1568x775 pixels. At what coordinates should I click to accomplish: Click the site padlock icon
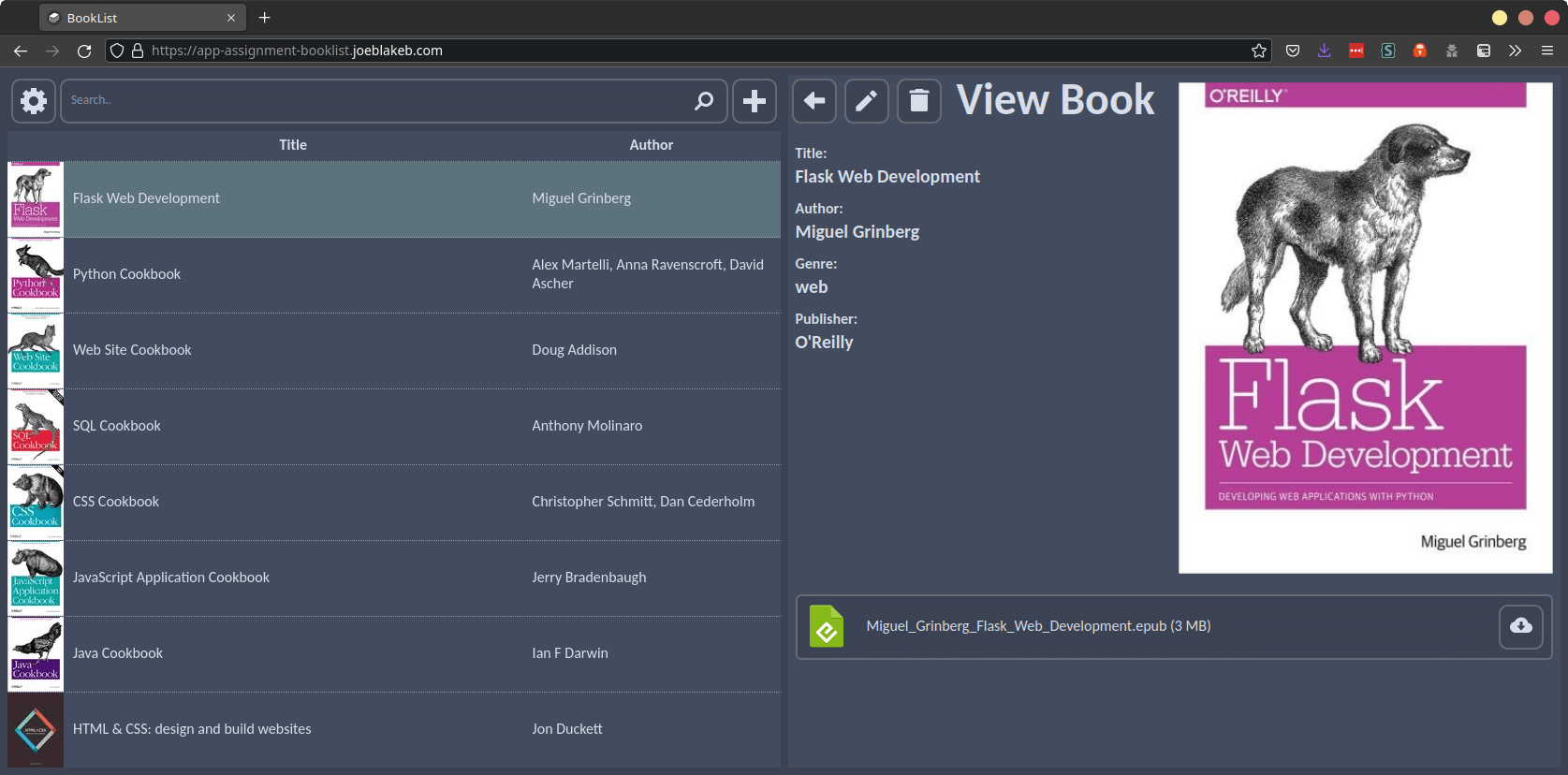click(x=138, y=51)
